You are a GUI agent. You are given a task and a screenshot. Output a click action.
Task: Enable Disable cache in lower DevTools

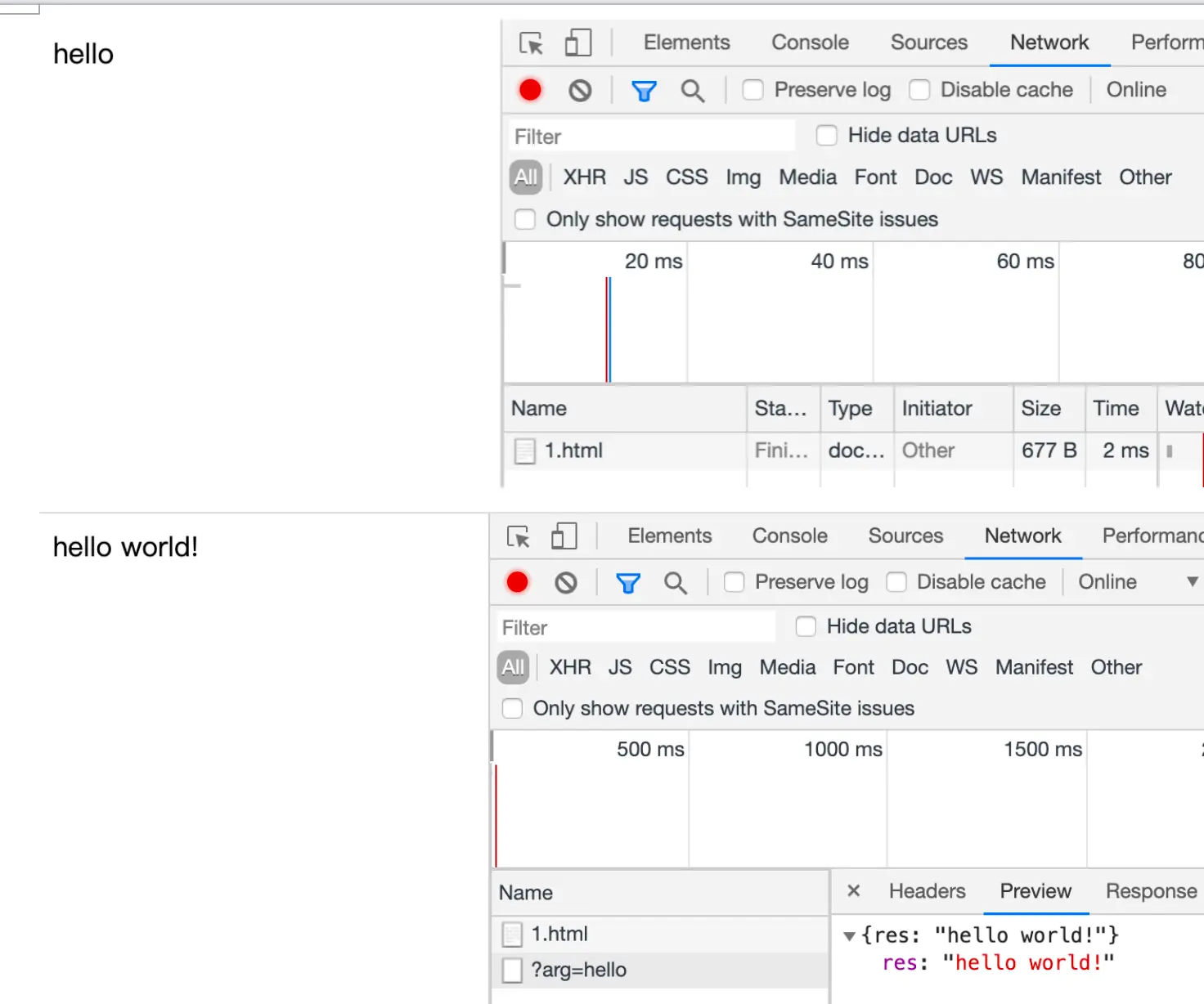pyautogui.click(x=896, y=582)
